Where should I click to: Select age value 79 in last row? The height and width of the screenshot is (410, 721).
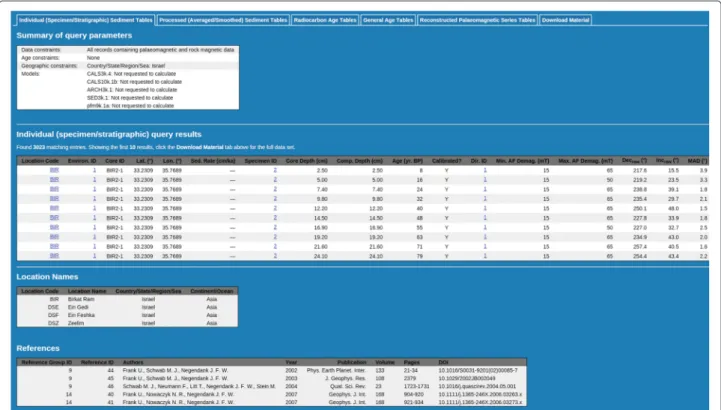419,256
